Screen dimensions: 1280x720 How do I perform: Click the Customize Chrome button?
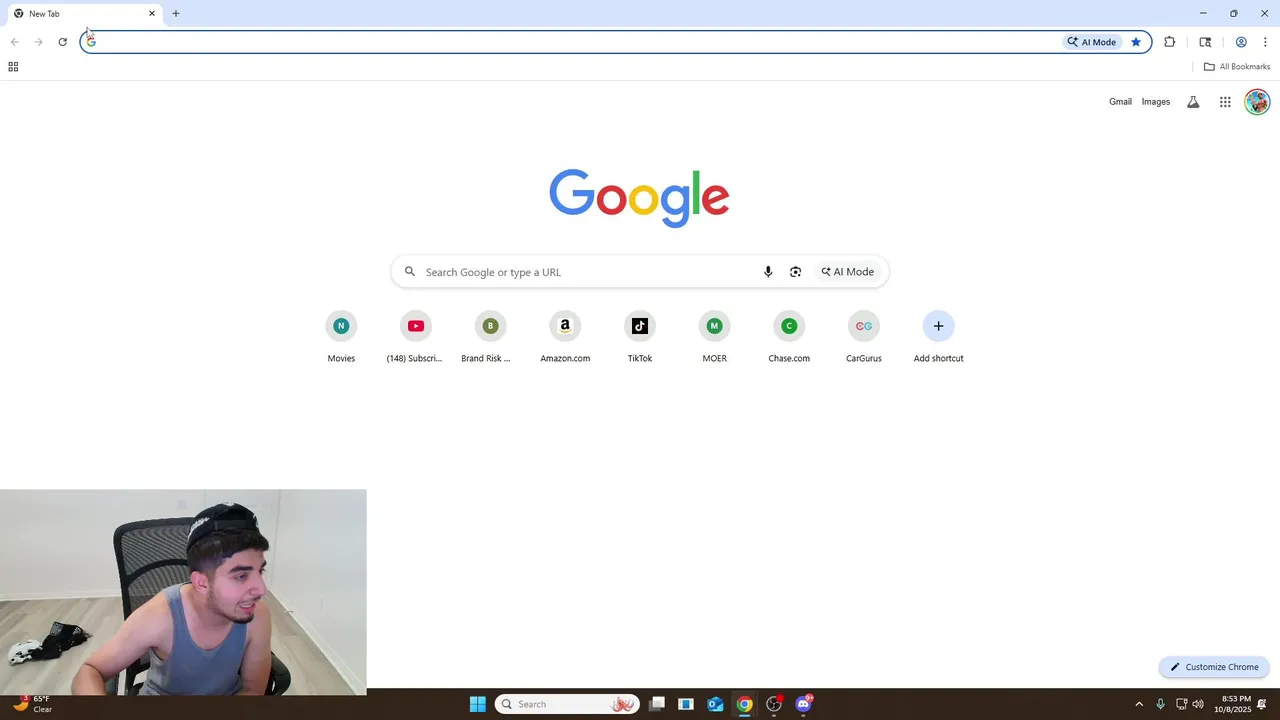pos(1214,667)
